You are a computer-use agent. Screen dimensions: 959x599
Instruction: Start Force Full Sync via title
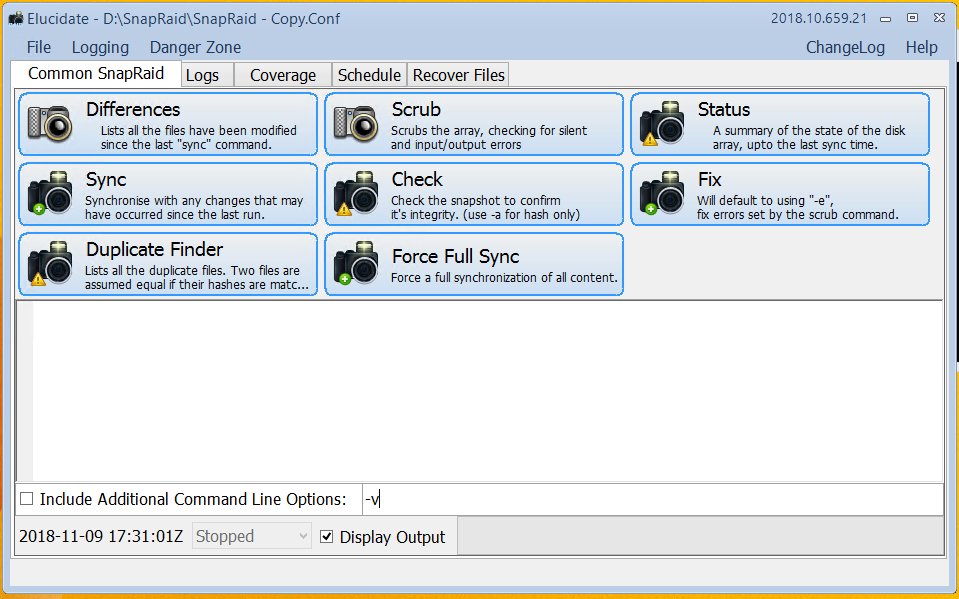pos(456,257)
